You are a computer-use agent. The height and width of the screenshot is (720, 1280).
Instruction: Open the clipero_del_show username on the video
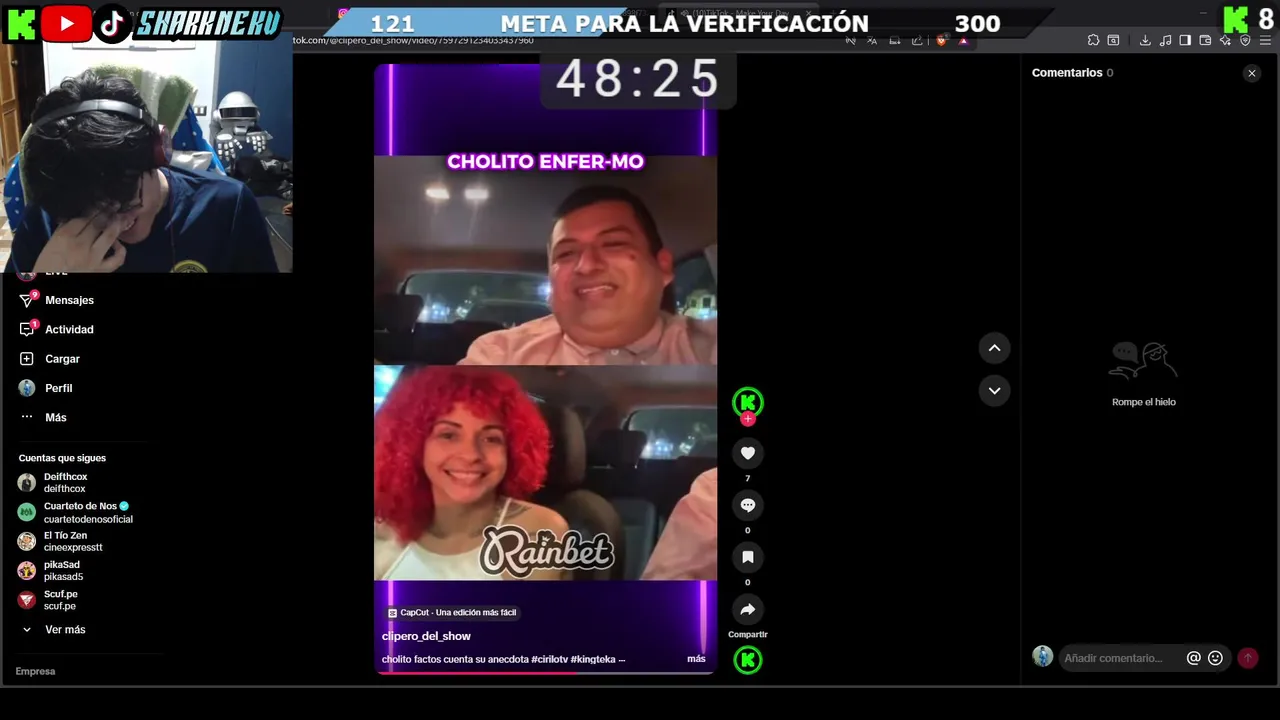click(426, 636)
